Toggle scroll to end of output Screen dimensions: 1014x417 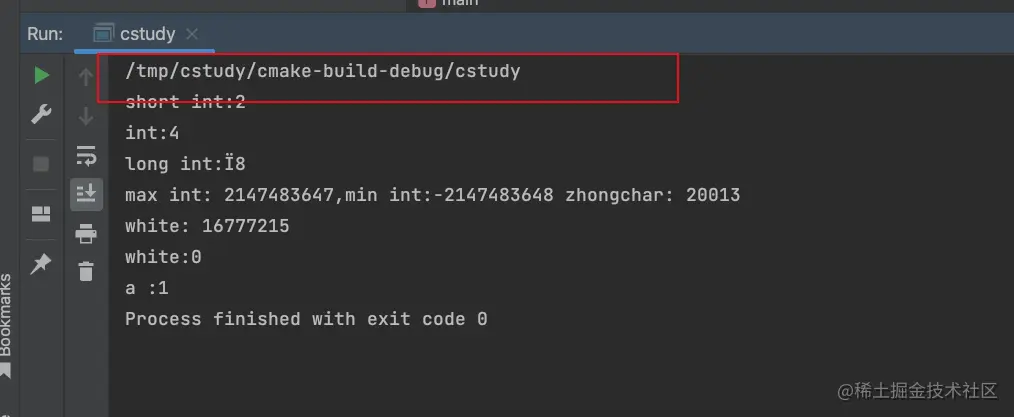(x=86, y=194)
